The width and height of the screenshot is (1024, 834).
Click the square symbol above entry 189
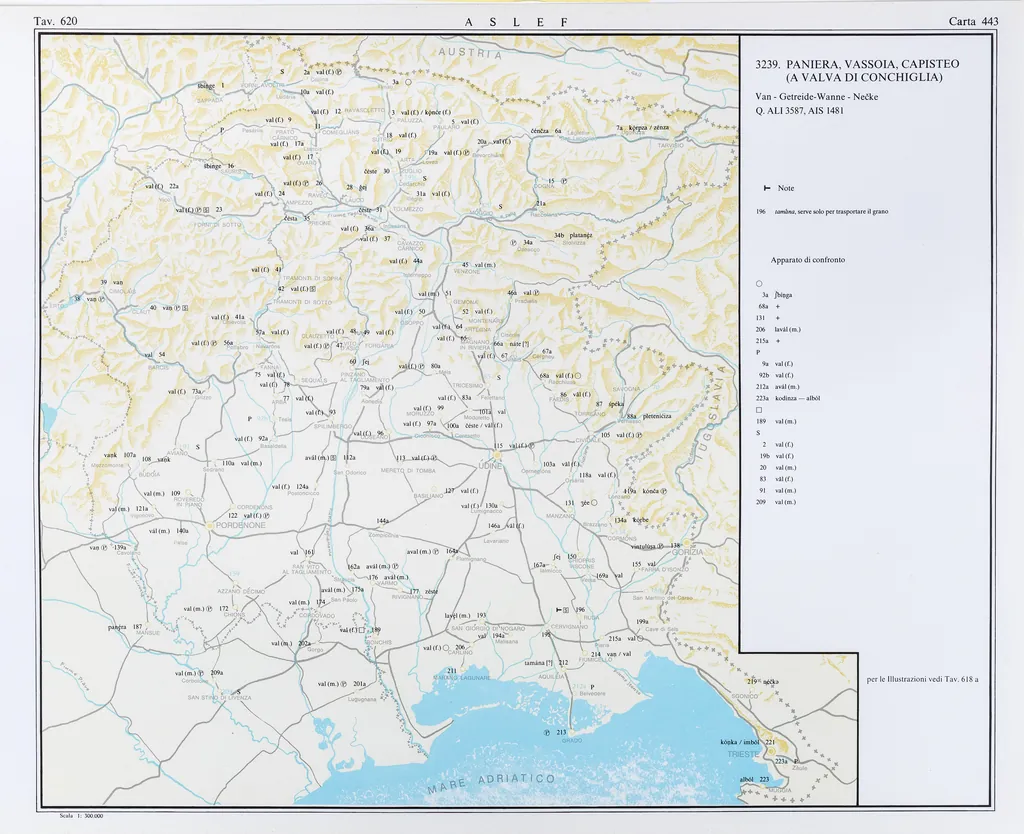pos(760,410)
